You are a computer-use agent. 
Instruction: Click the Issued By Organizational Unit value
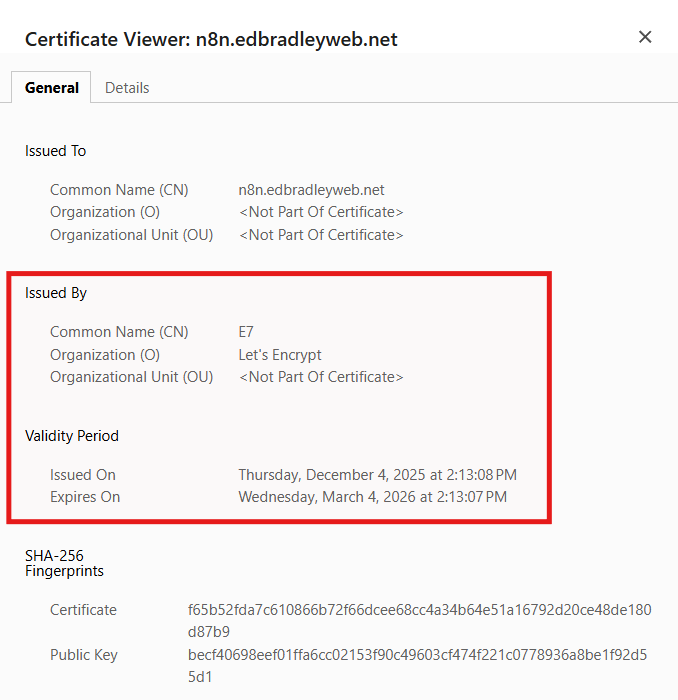point(321,377)
